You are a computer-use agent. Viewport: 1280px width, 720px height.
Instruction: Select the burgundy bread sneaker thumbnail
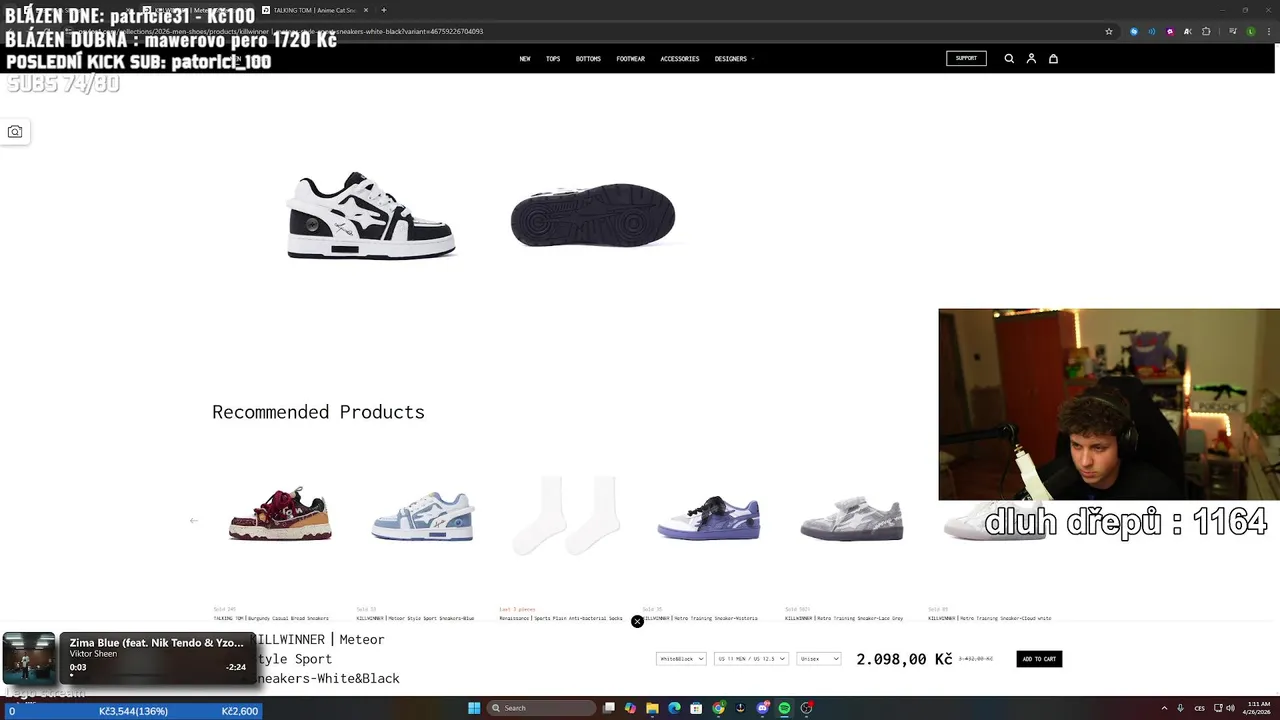[280, 514]
